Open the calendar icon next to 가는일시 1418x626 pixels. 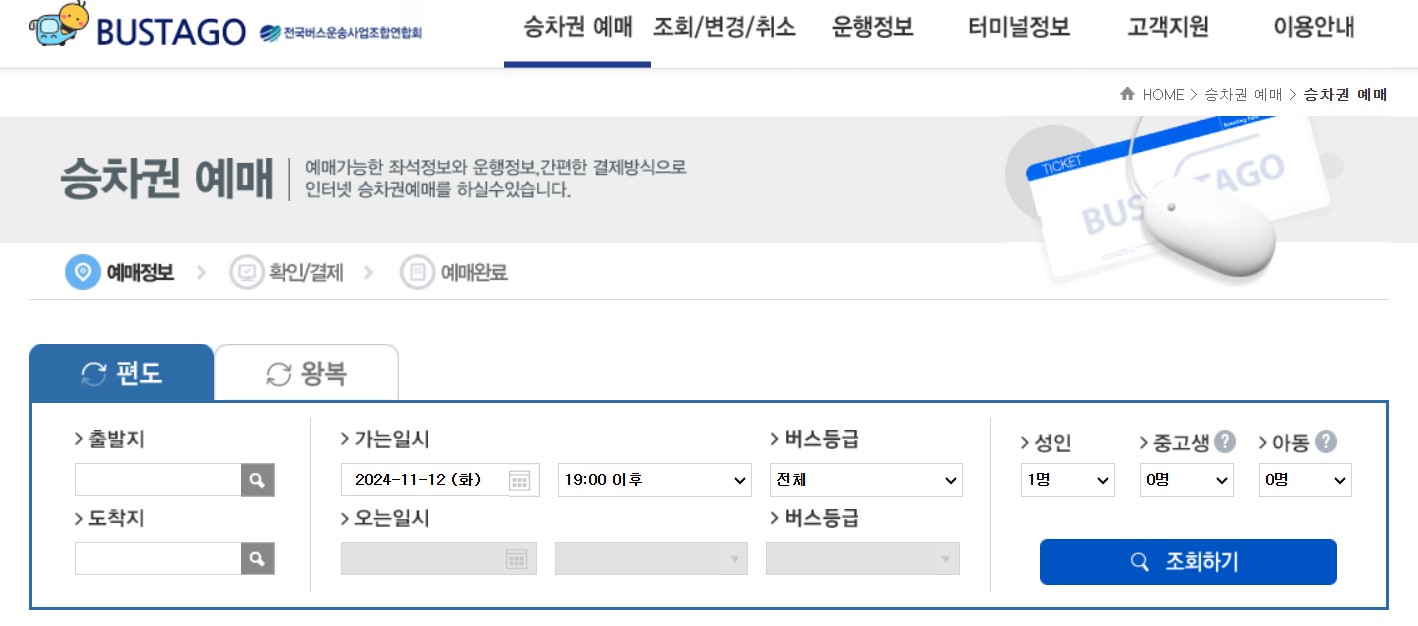[x=520, y=479]
